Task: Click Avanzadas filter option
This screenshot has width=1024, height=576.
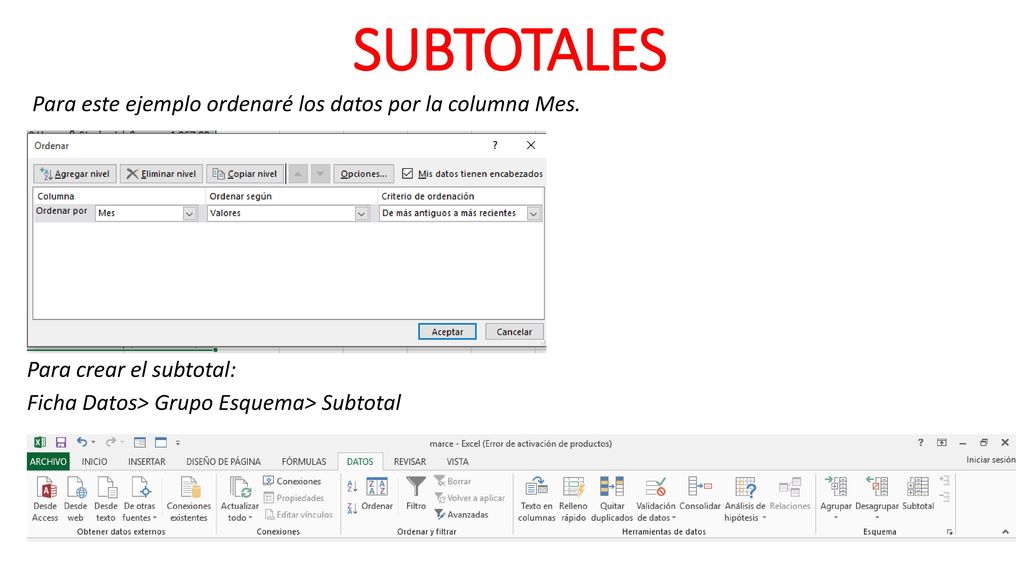Action: tap(461, 515)
